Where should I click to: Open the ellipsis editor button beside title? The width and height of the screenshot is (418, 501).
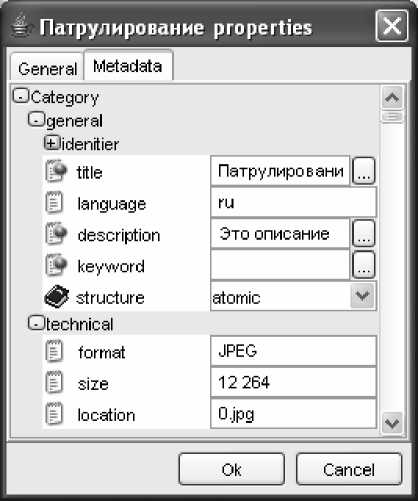(363, 171)
